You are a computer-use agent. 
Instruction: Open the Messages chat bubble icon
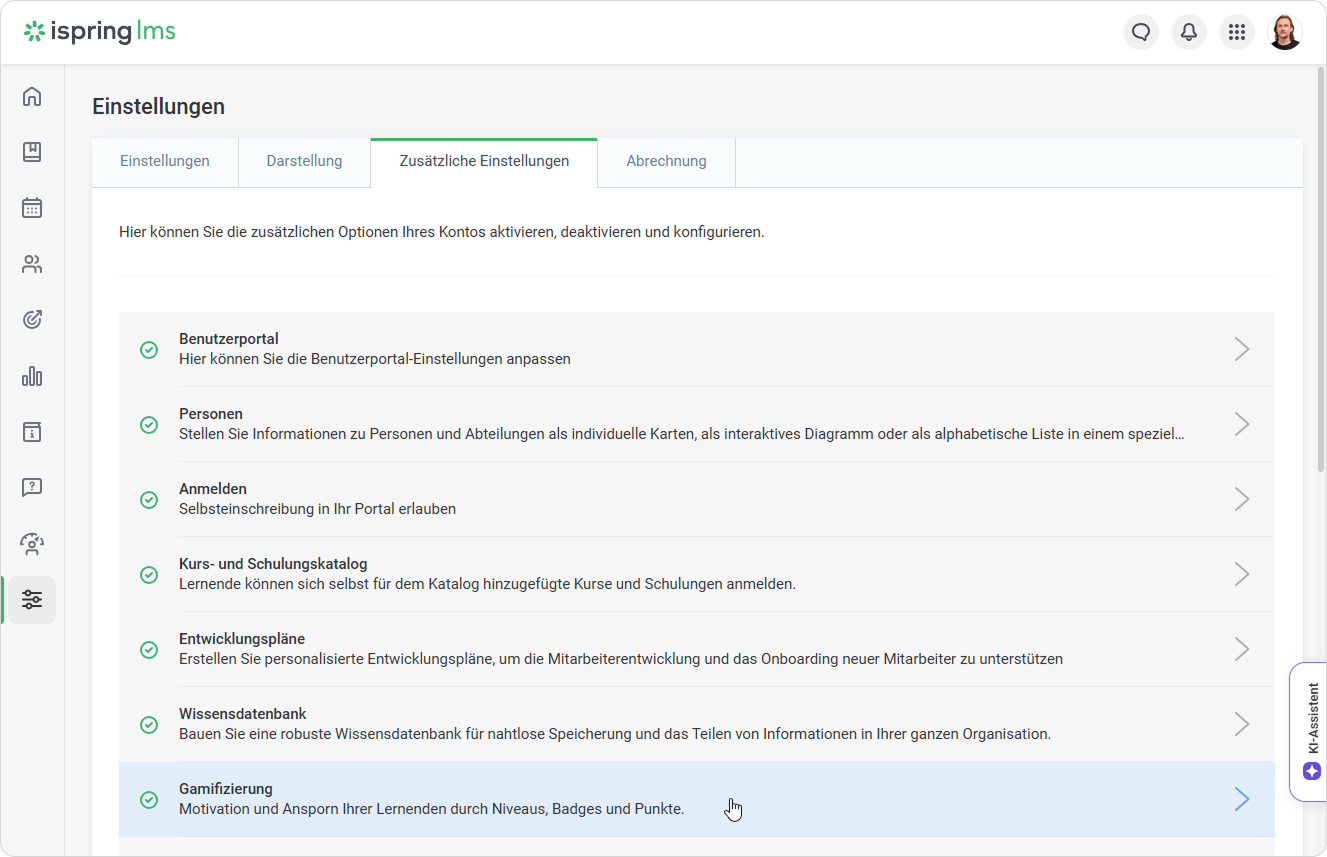pos(1140,31)
